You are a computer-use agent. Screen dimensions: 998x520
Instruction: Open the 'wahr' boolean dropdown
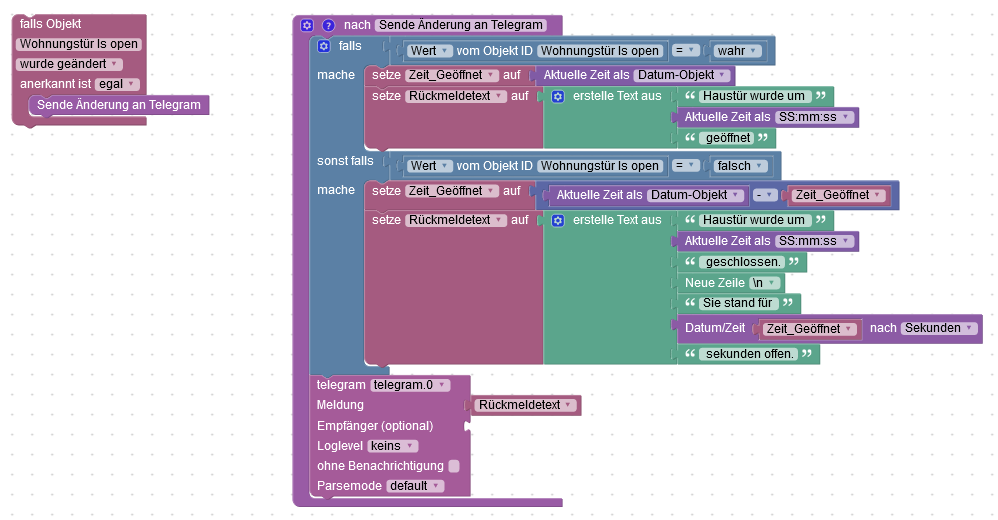click(x=738, y=51)
